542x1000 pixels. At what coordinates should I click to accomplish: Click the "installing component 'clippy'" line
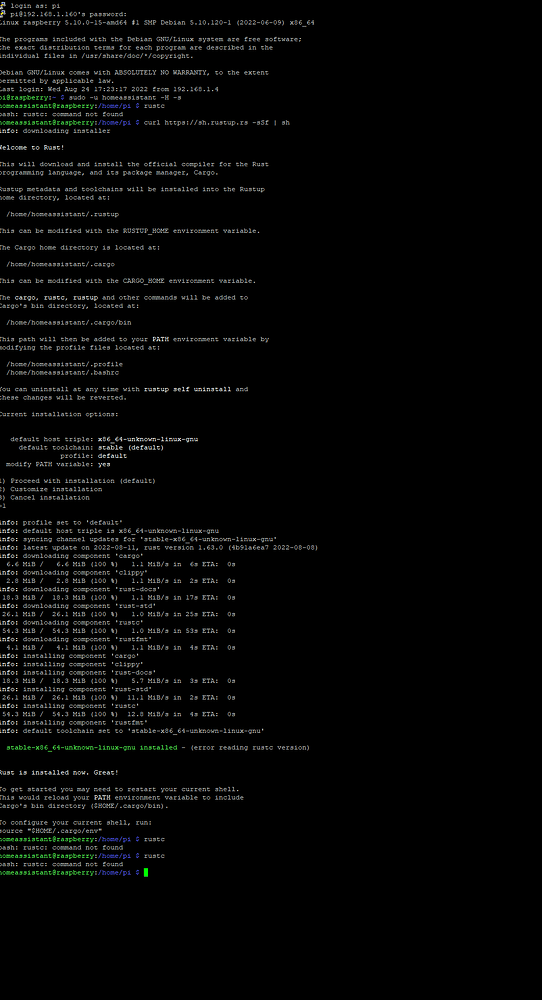pos(71,664)
